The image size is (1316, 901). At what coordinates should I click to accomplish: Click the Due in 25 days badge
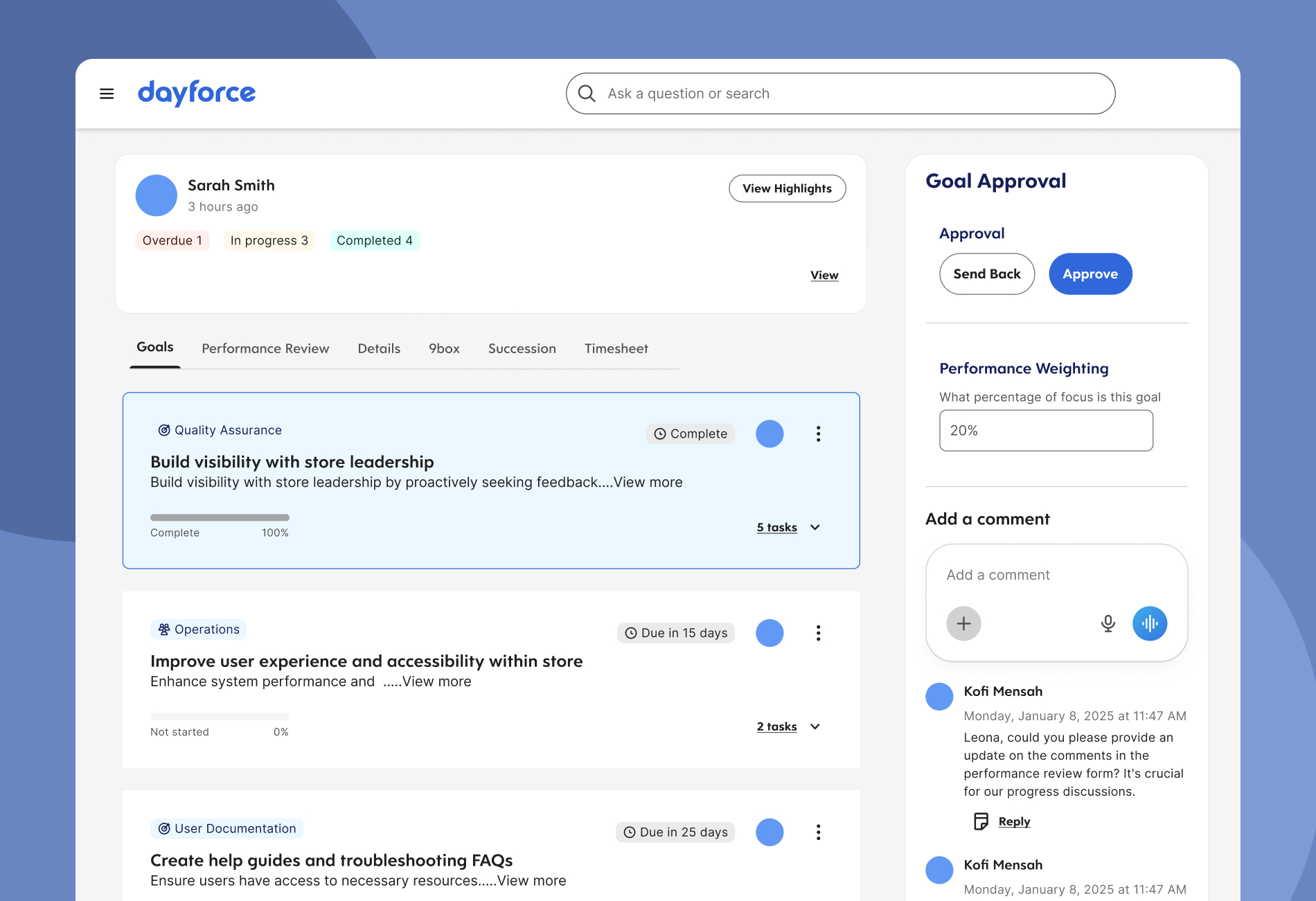pos(675,832)
